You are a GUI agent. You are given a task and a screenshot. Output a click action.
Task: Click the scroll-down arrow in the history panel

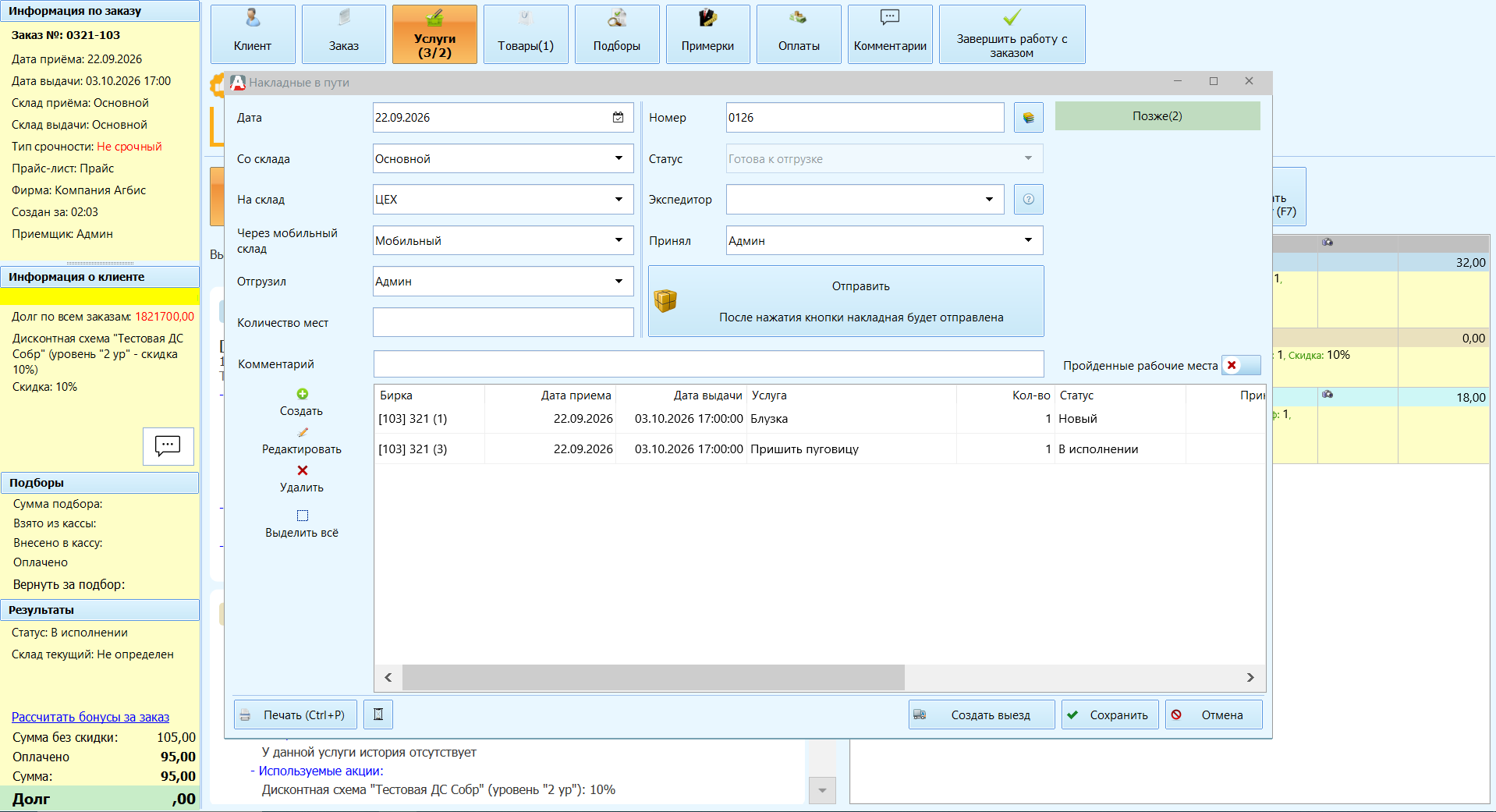tap(822, 790)
